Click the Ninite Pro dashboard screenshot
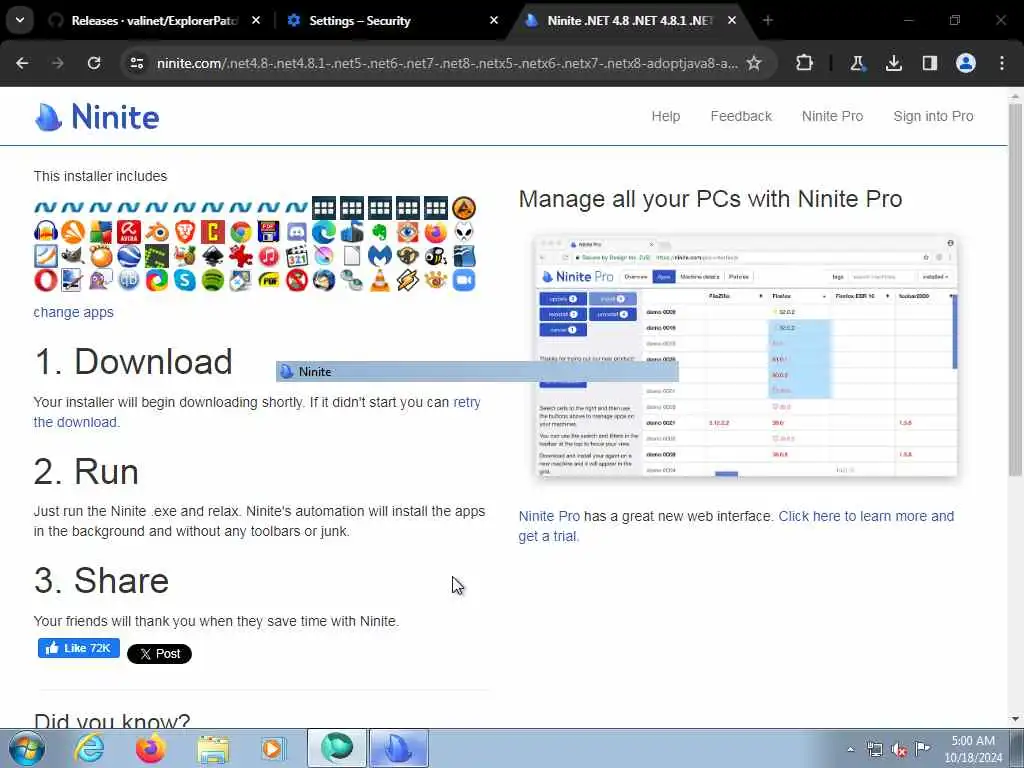The height and width of the screenshot is (768, 1024). 745,356
